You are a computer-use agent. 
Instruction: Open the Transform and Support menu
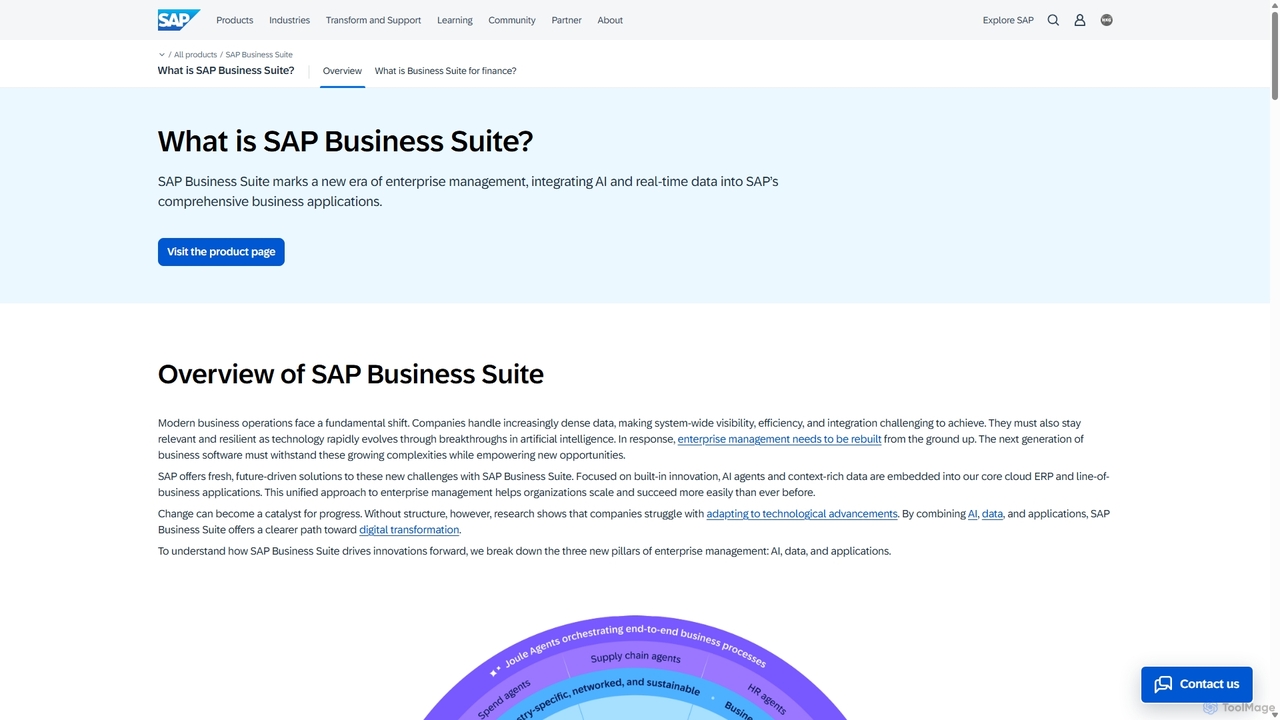(x=373, y=20)
